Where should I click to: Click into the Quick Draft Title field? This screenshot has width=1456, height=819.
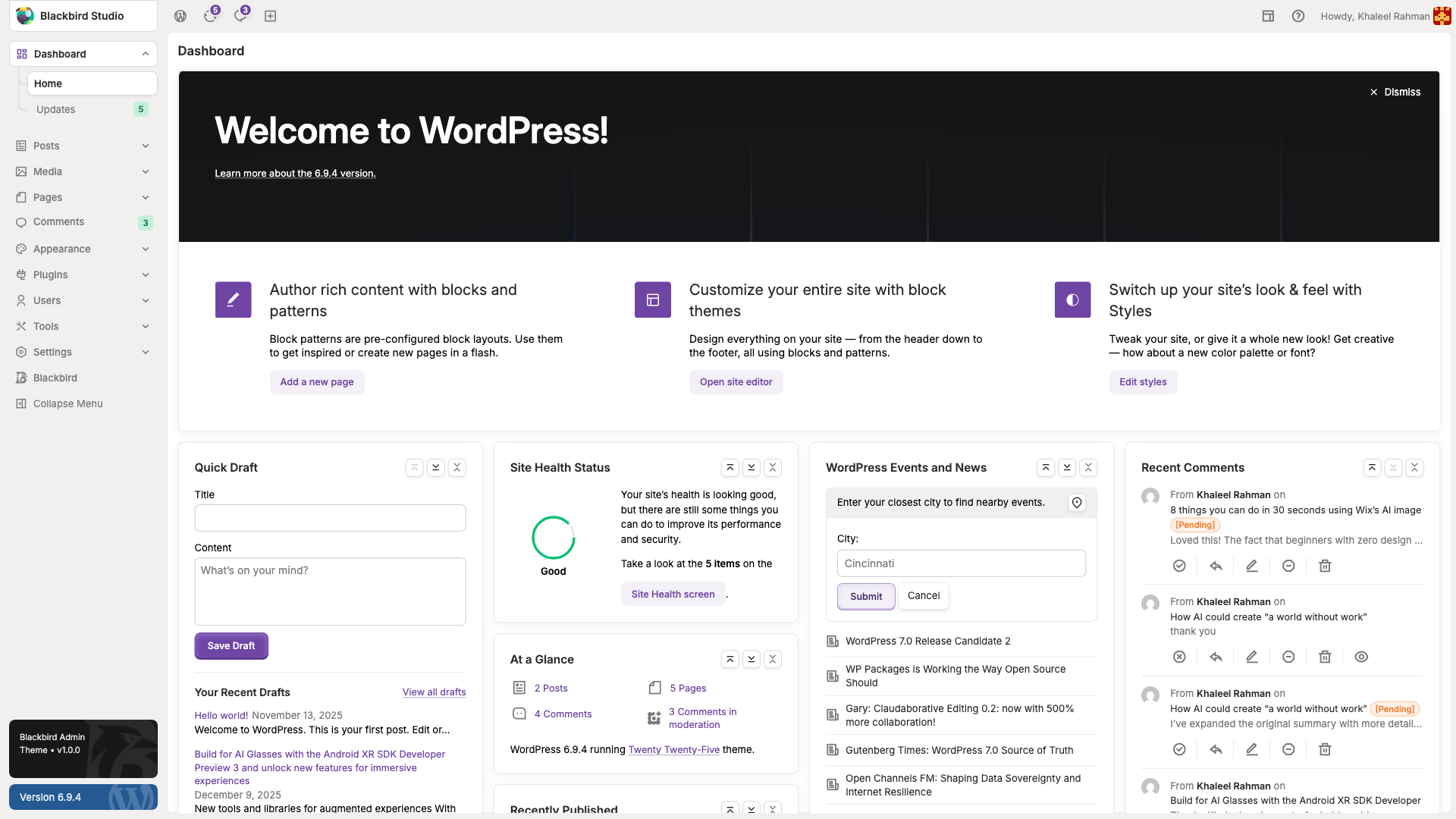[330, 518]
